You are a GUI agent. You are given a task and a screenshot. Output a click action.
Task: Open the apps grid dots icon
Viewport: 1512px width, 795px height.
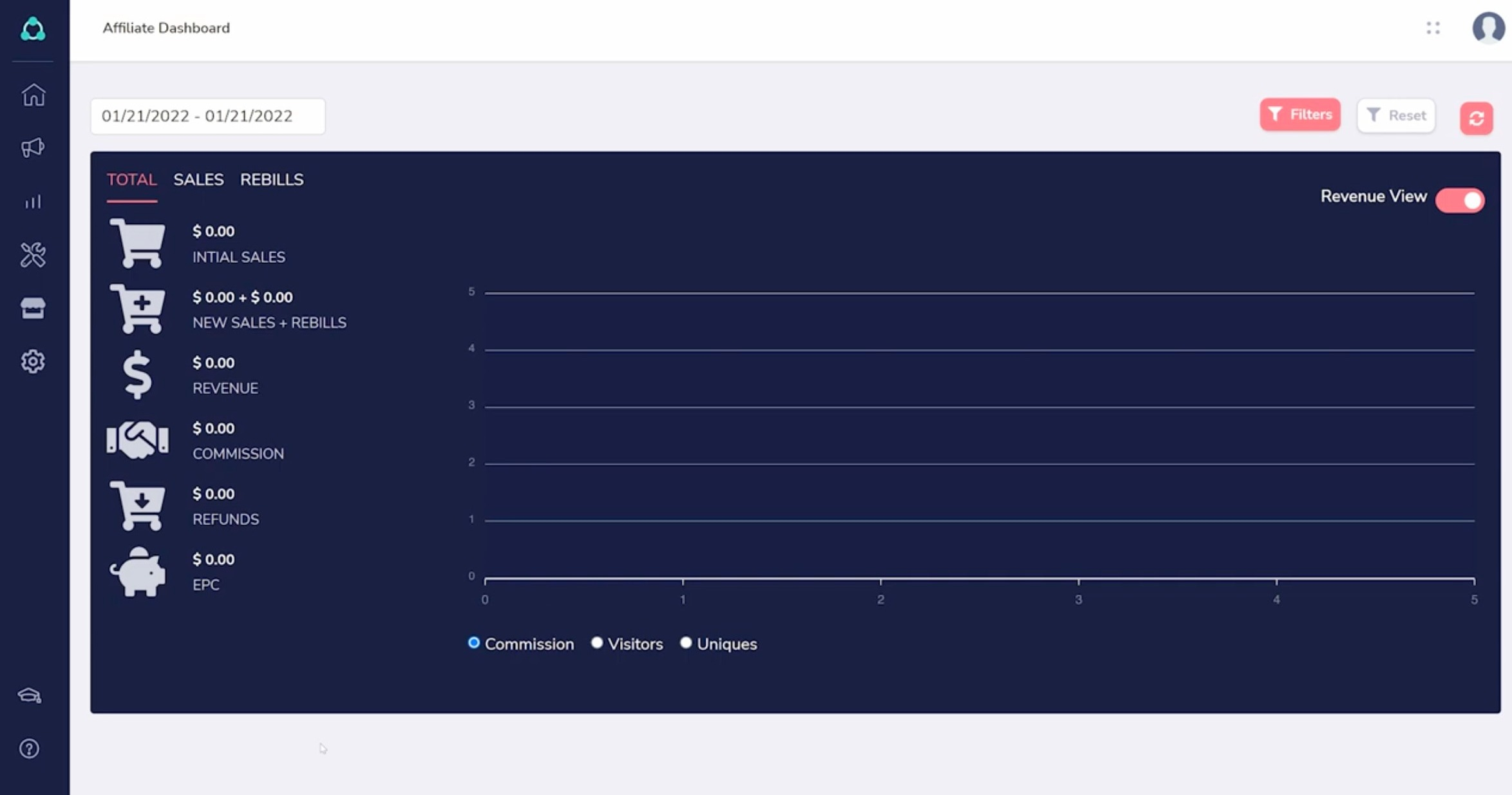coord(1433,28)
